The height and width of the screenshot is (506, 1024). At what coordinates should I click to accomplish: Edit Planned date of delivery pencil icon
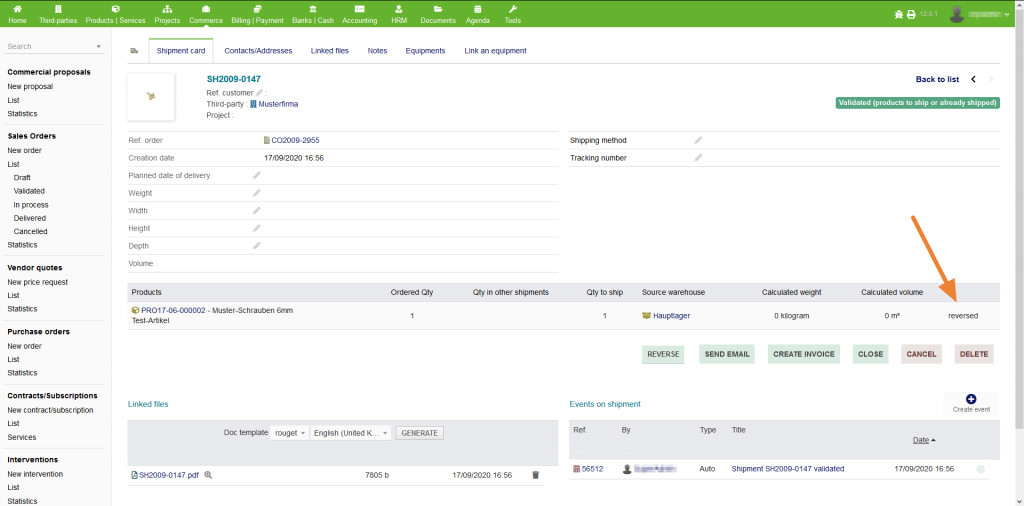pos(256,175)
